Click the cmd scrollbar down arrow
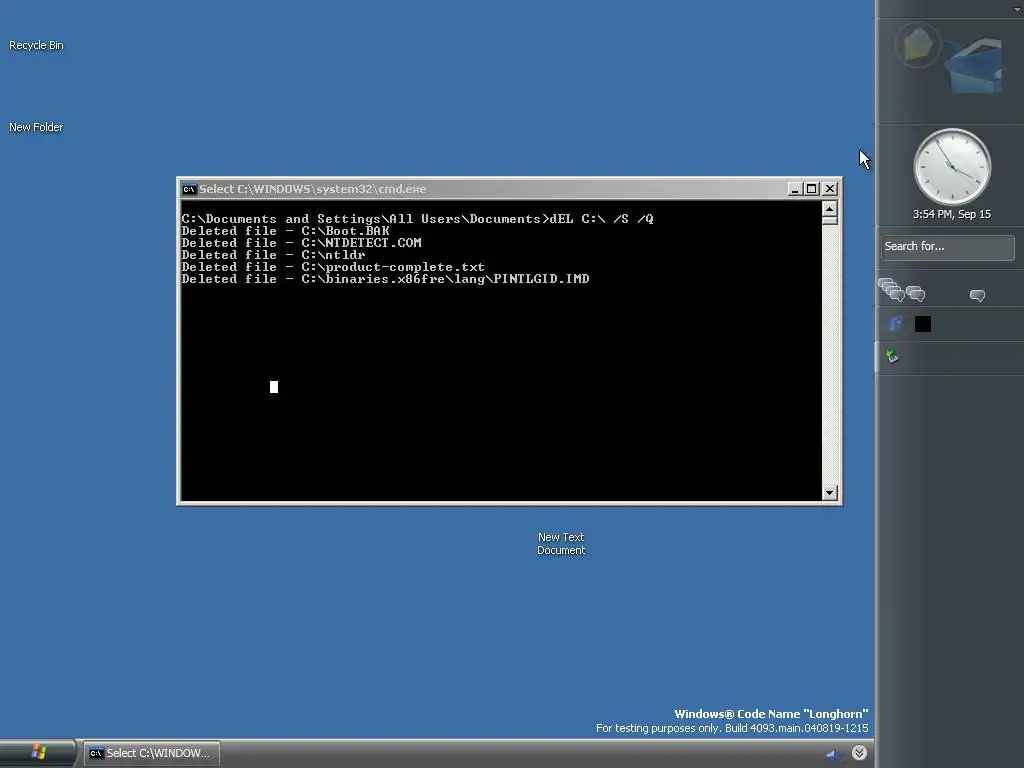Viewport: 1024px width, 768px height. [x=829, y=493]
